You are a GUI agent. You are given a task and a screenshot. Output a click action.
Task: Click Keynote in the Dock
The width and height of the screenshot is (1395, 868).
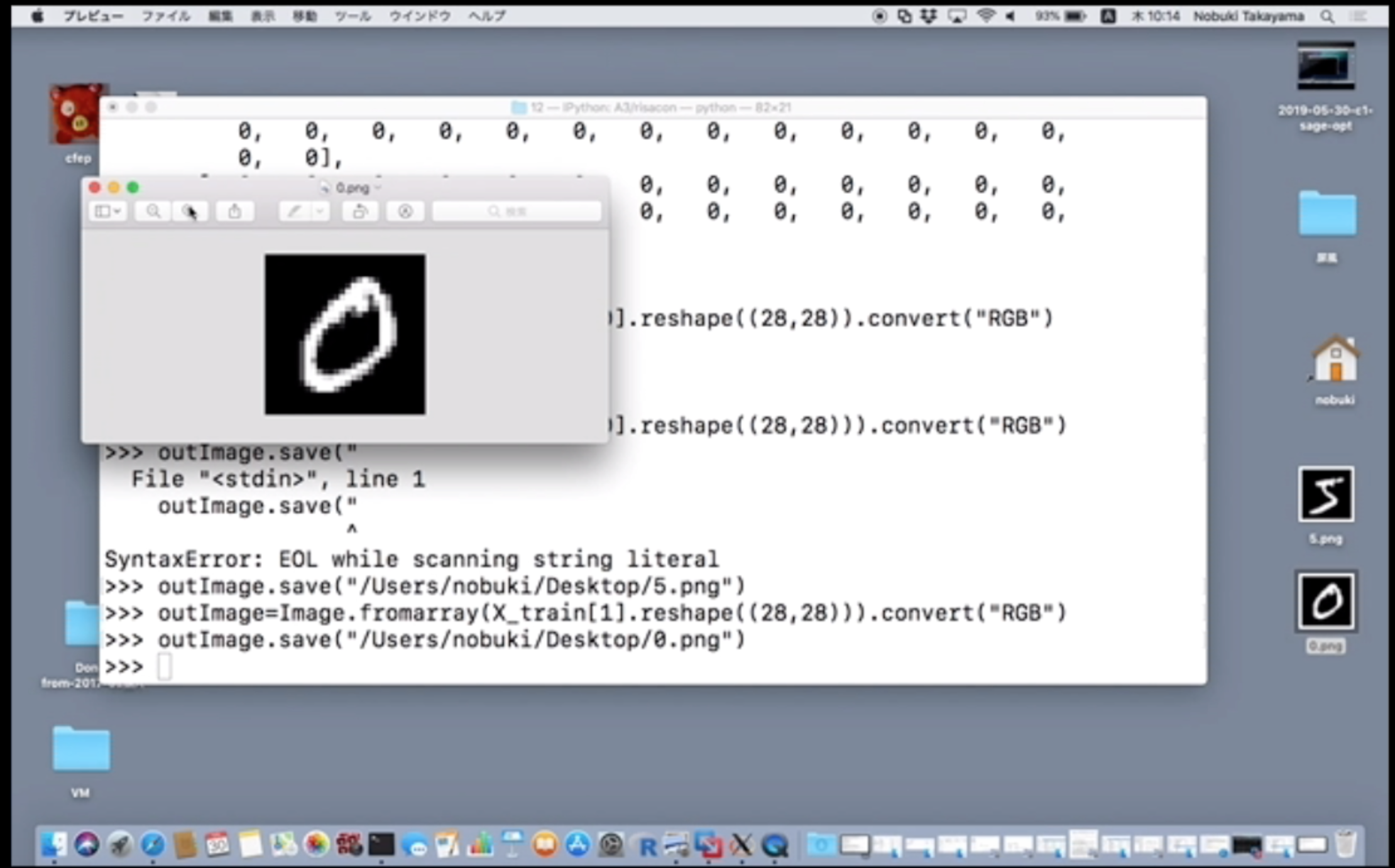click(x=513, y=845)
